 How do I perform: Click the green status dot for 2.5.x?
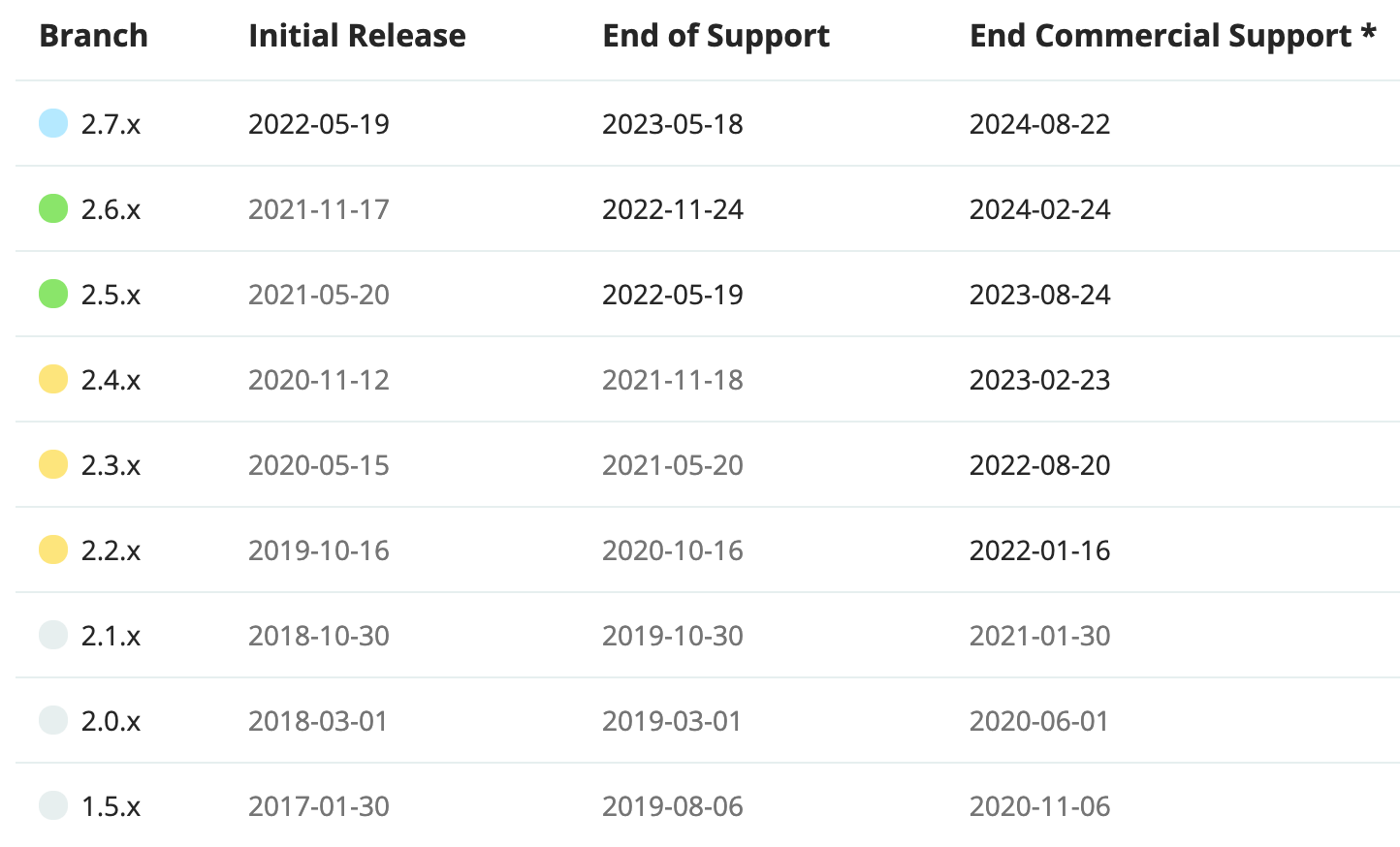click(53, 295)
